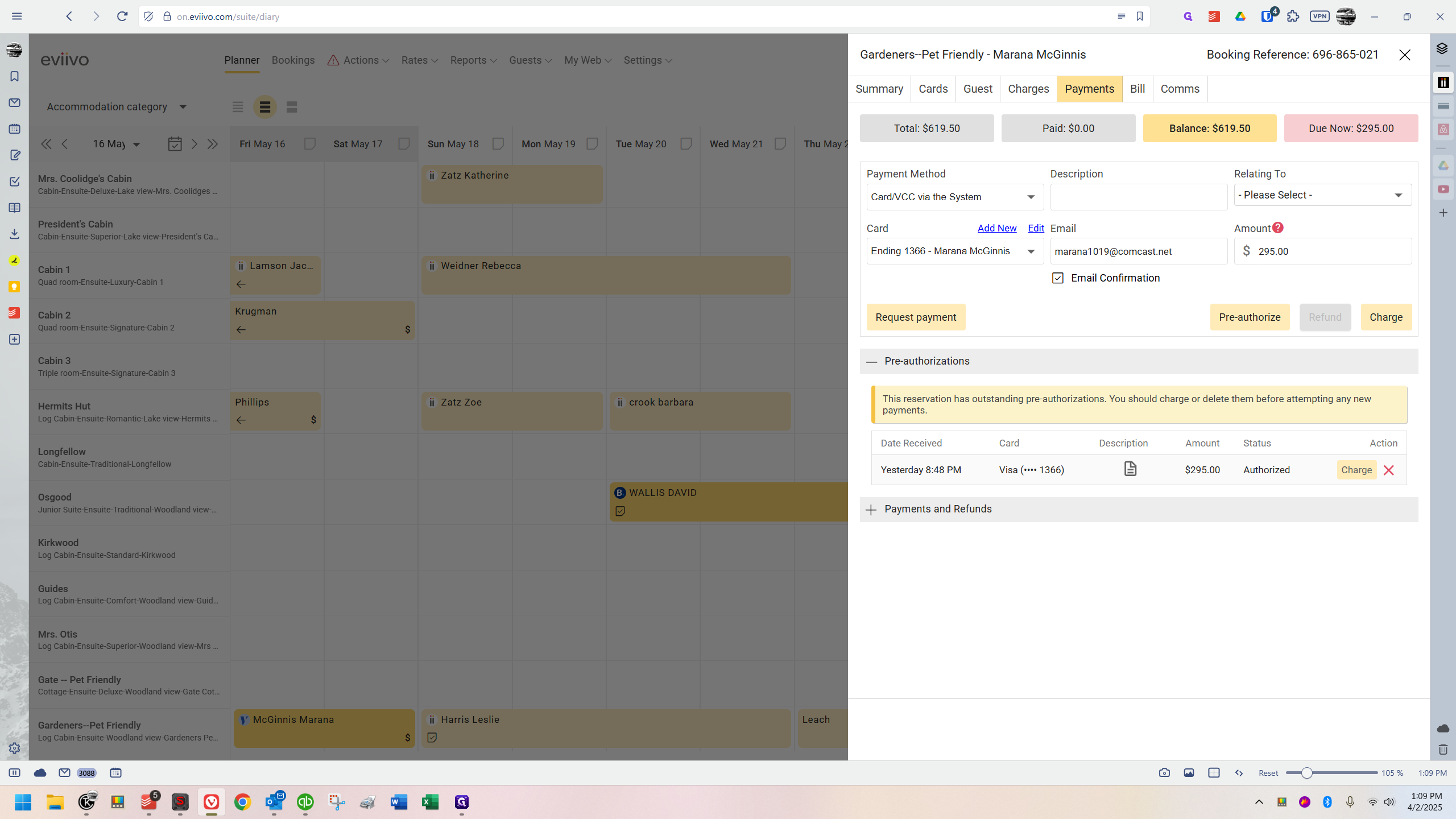The width and height of the screenshot is (1456, 819).
Task: Jump backward with double left chevron
Action: 46,144
